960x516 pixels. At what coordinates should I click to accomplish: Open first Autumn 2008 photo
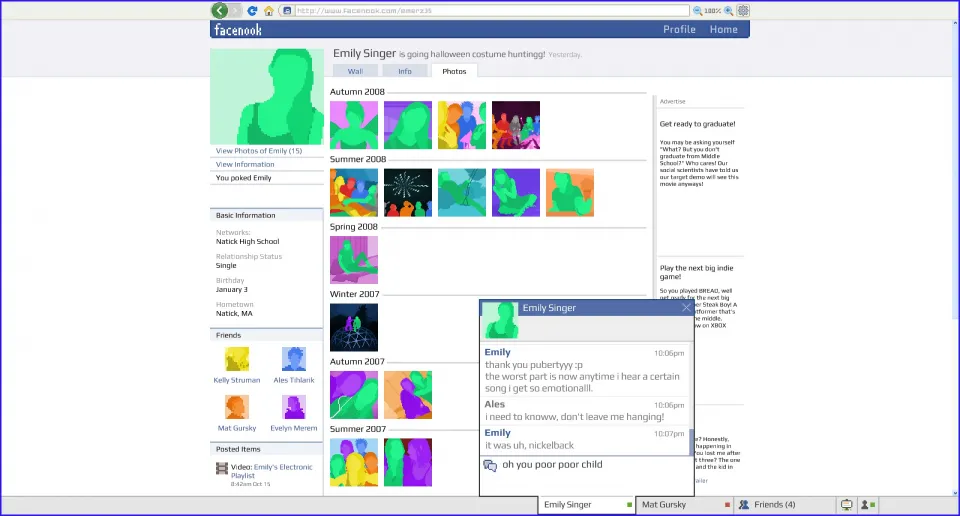coord(354,125)
